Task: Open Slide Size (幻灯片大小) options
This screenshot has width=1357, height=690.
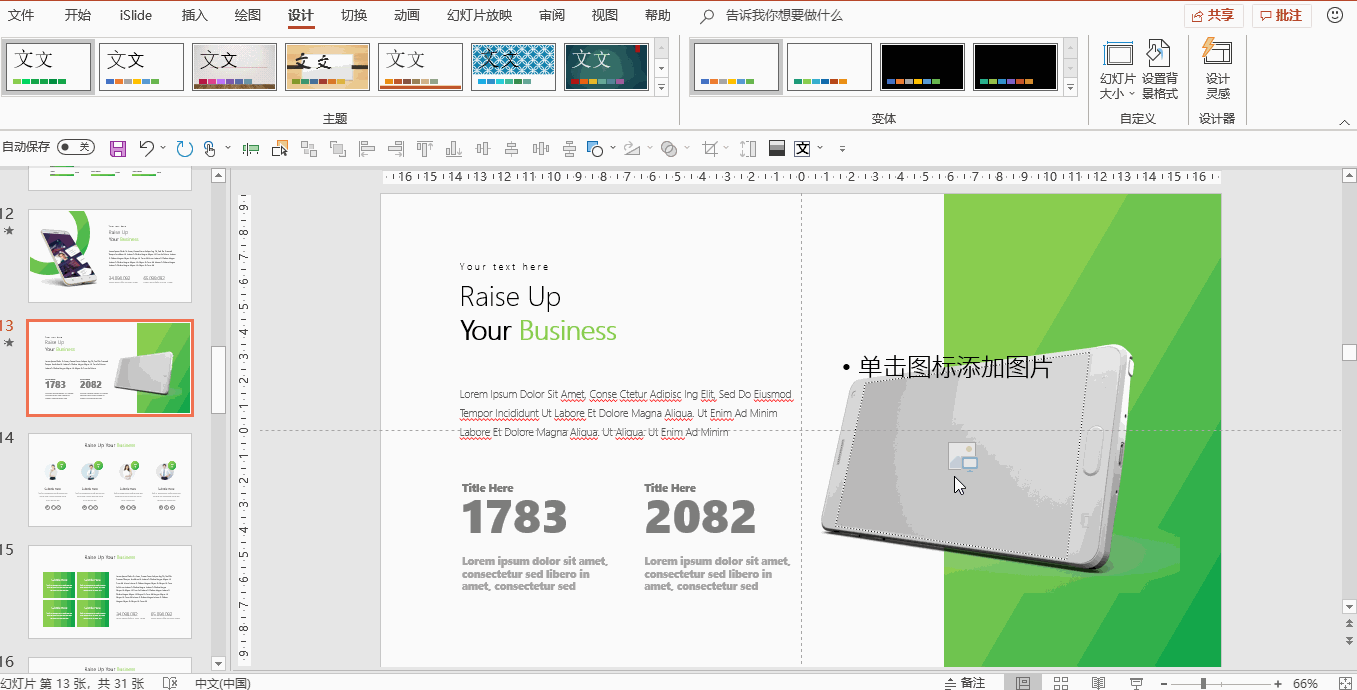Action: tap(1117, 68)
